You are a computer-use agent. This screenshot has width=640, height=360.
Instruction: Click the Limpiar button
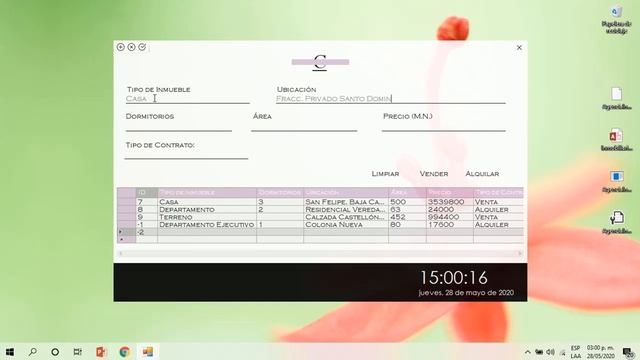tap(385, 173)
